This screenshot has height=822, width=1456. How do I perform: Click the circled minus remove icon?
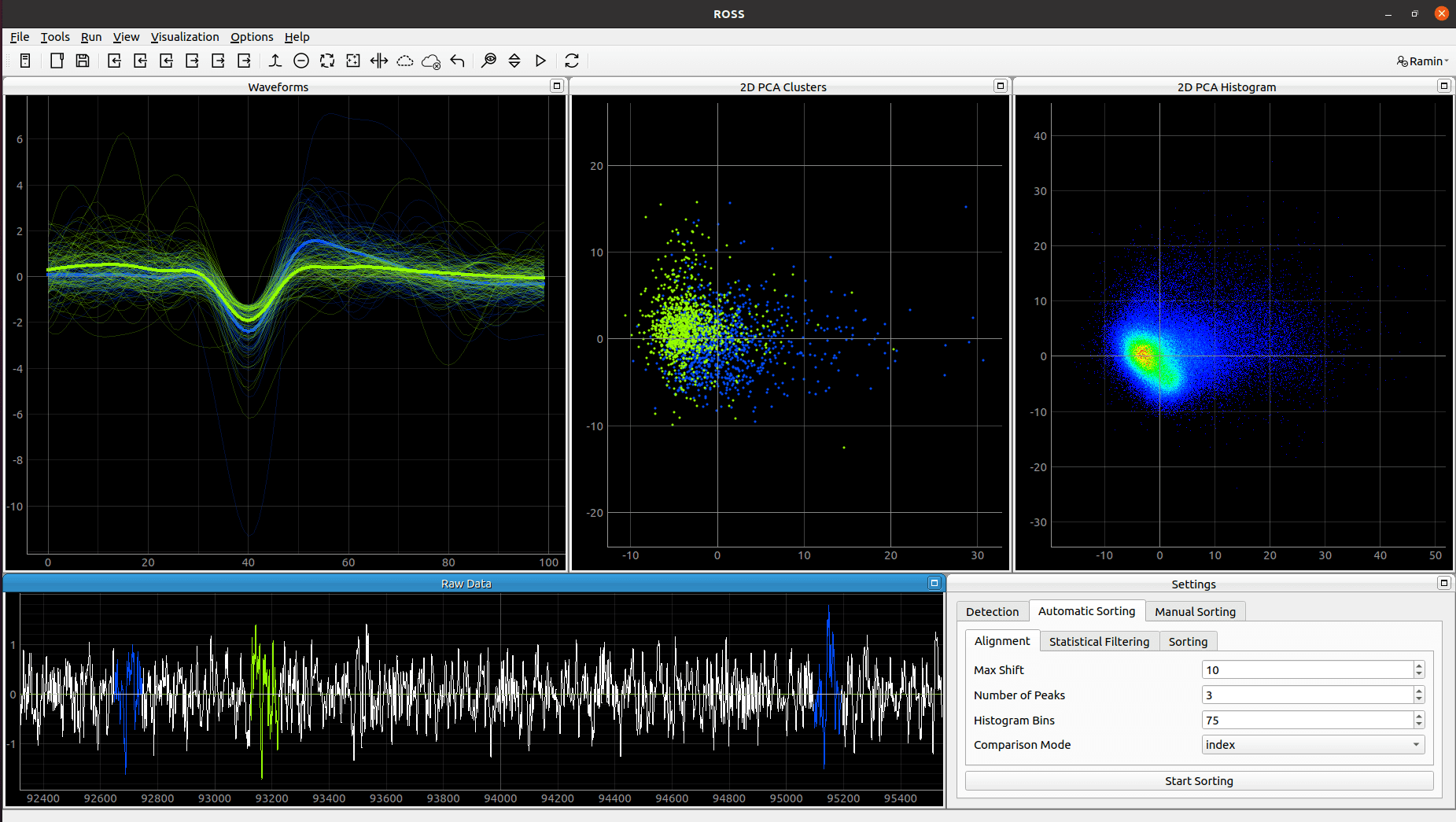coord(300,61)
